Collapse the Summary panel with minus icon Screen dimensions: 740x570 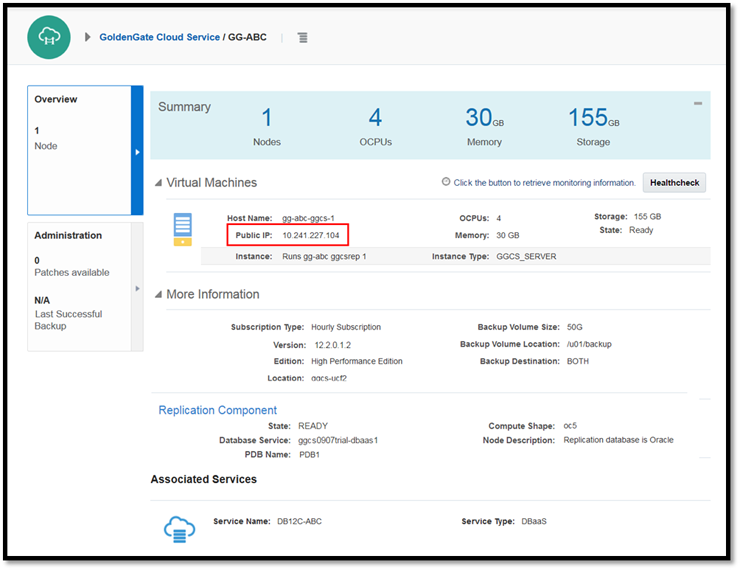(697, 103)
